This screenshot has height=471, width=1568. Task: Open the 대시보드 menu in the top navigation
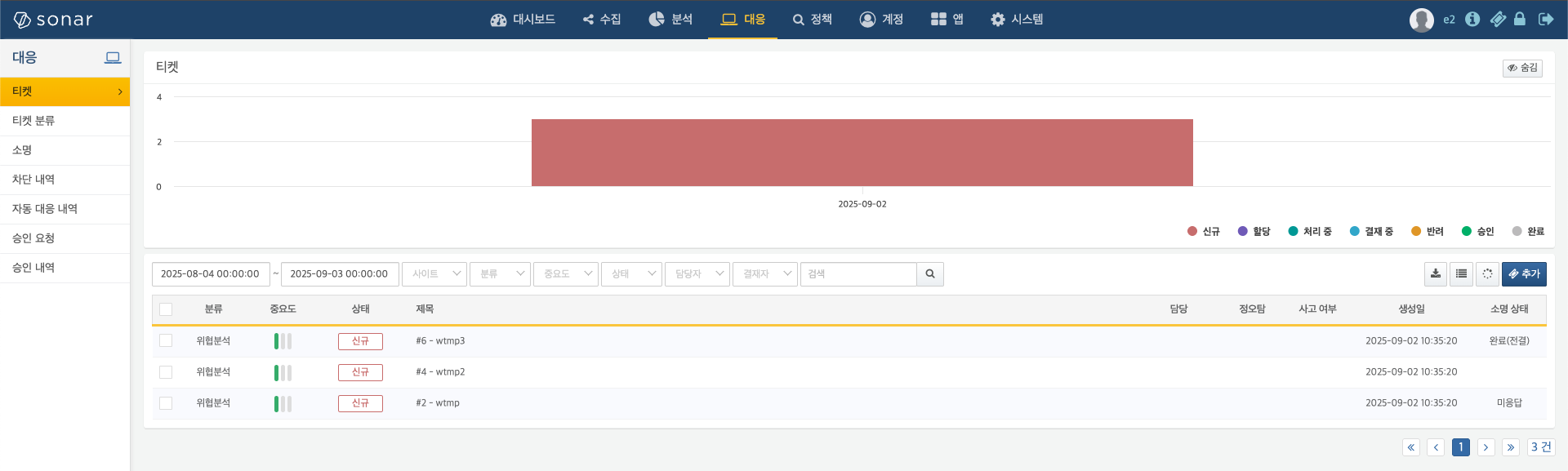click(x=523, y=20)
